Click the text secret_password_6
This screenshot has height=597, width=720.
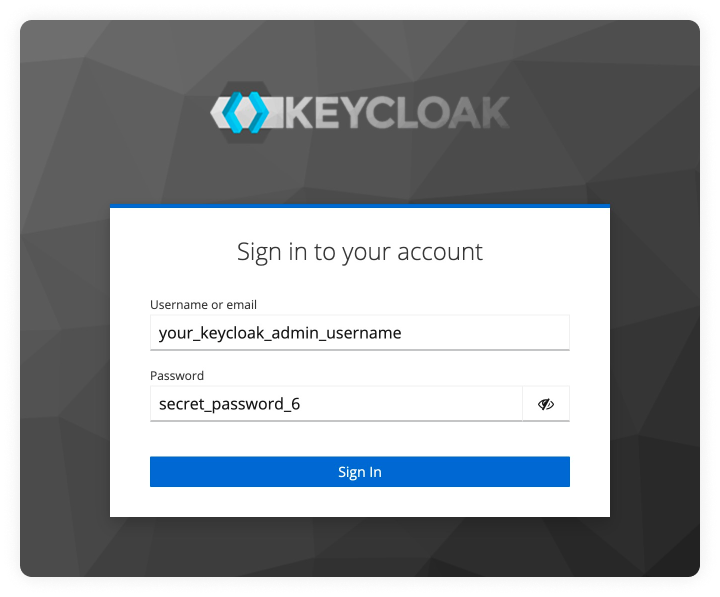click(x=229, y=404)
